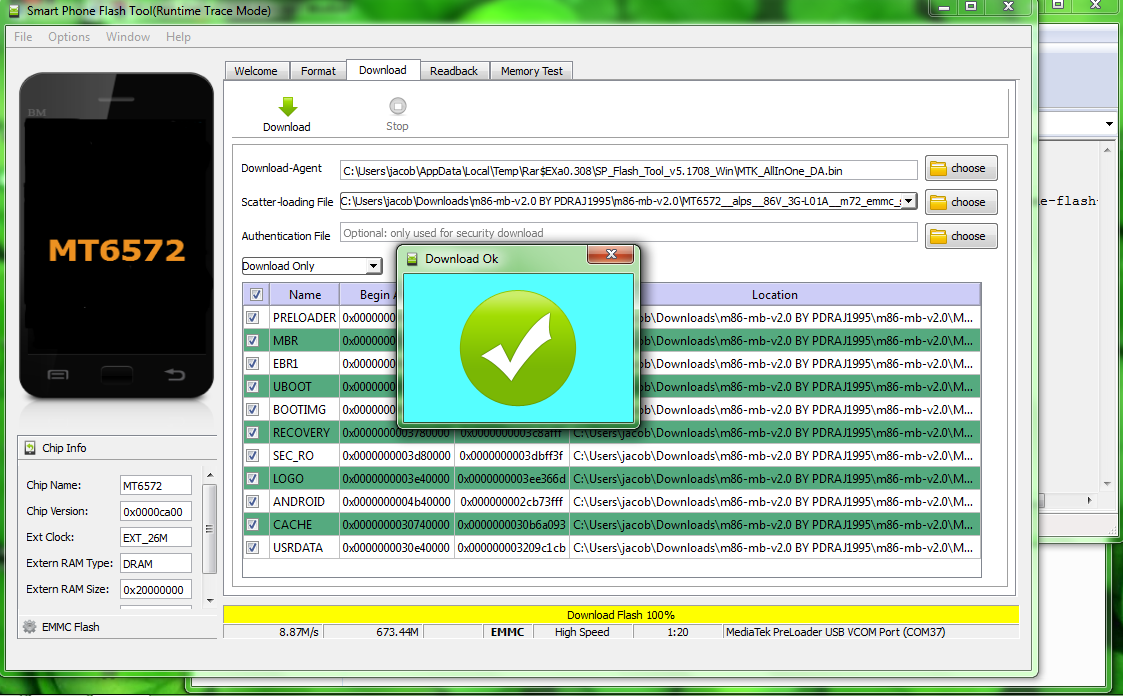Uncheck the MBR partition checkbox

pos(253,340)
